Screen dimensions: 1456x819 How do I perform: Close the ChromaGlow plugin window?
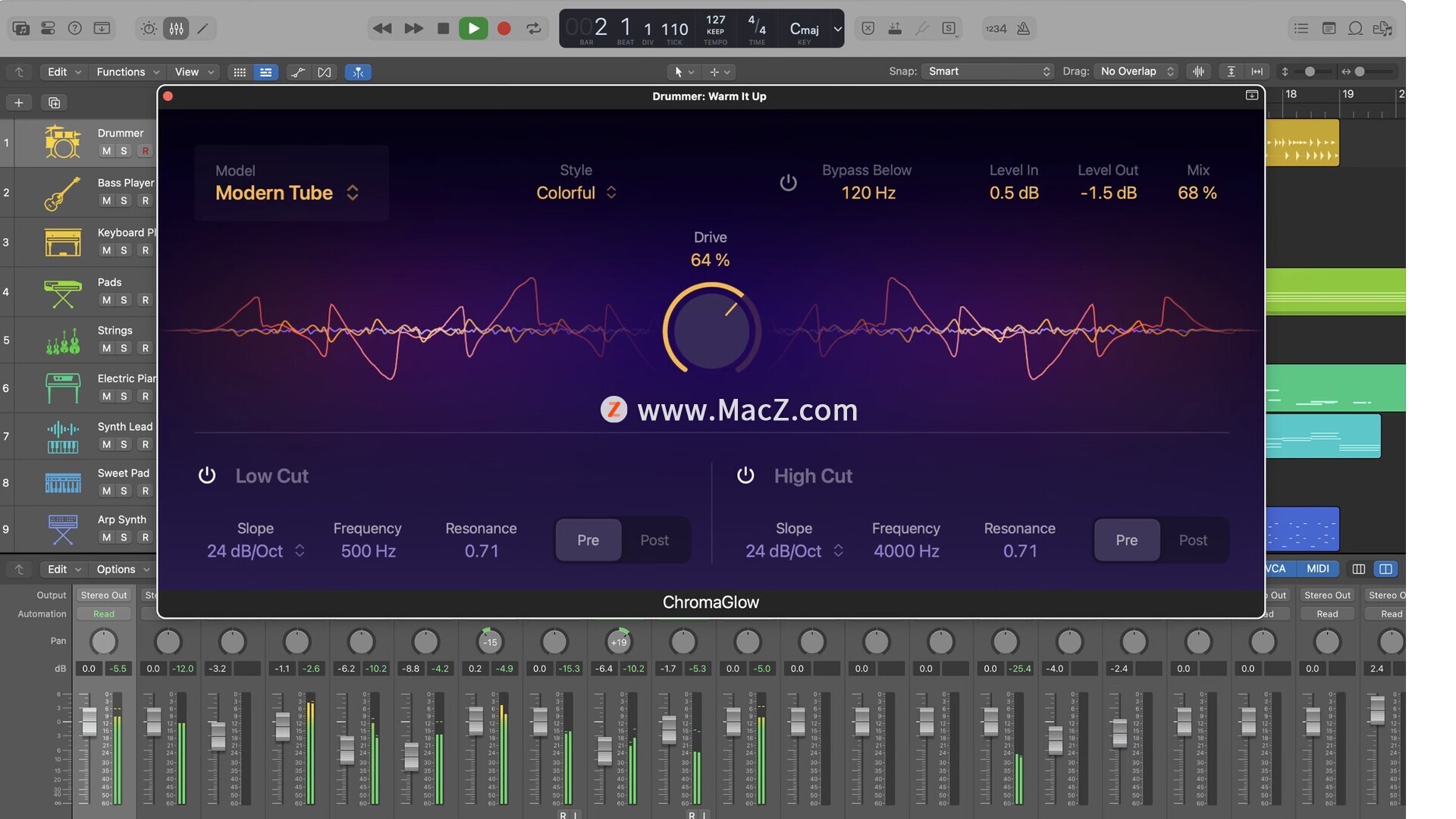(x=168, y=96)
